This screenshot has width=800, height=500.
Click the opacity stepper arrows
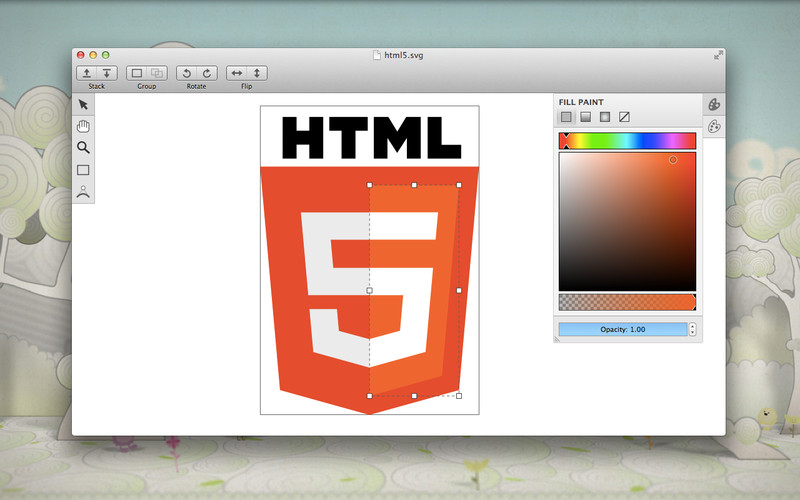692,330
